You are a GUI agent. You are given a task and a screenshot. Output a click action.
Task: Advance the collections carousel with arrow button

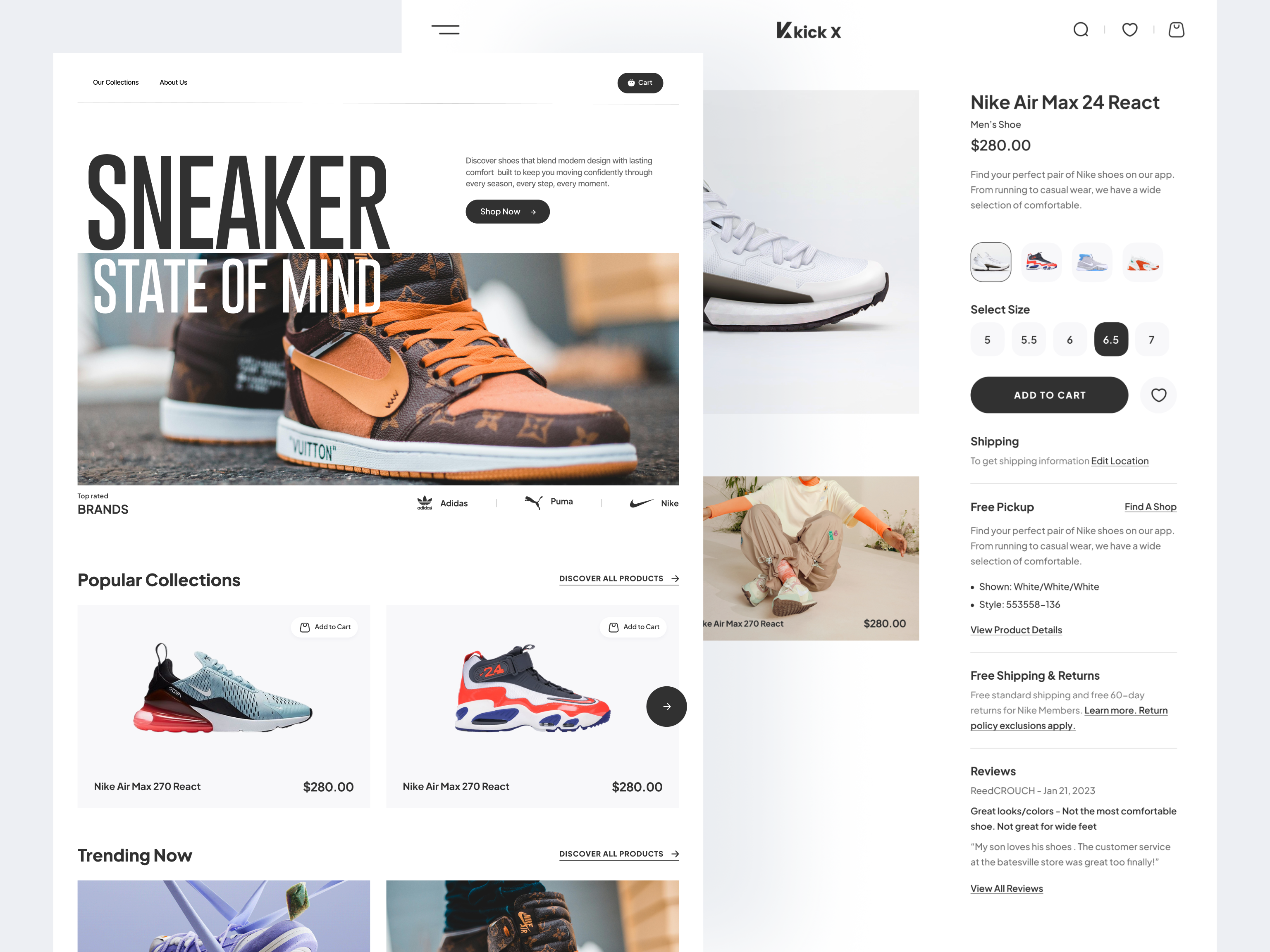[x=666, y=707]
